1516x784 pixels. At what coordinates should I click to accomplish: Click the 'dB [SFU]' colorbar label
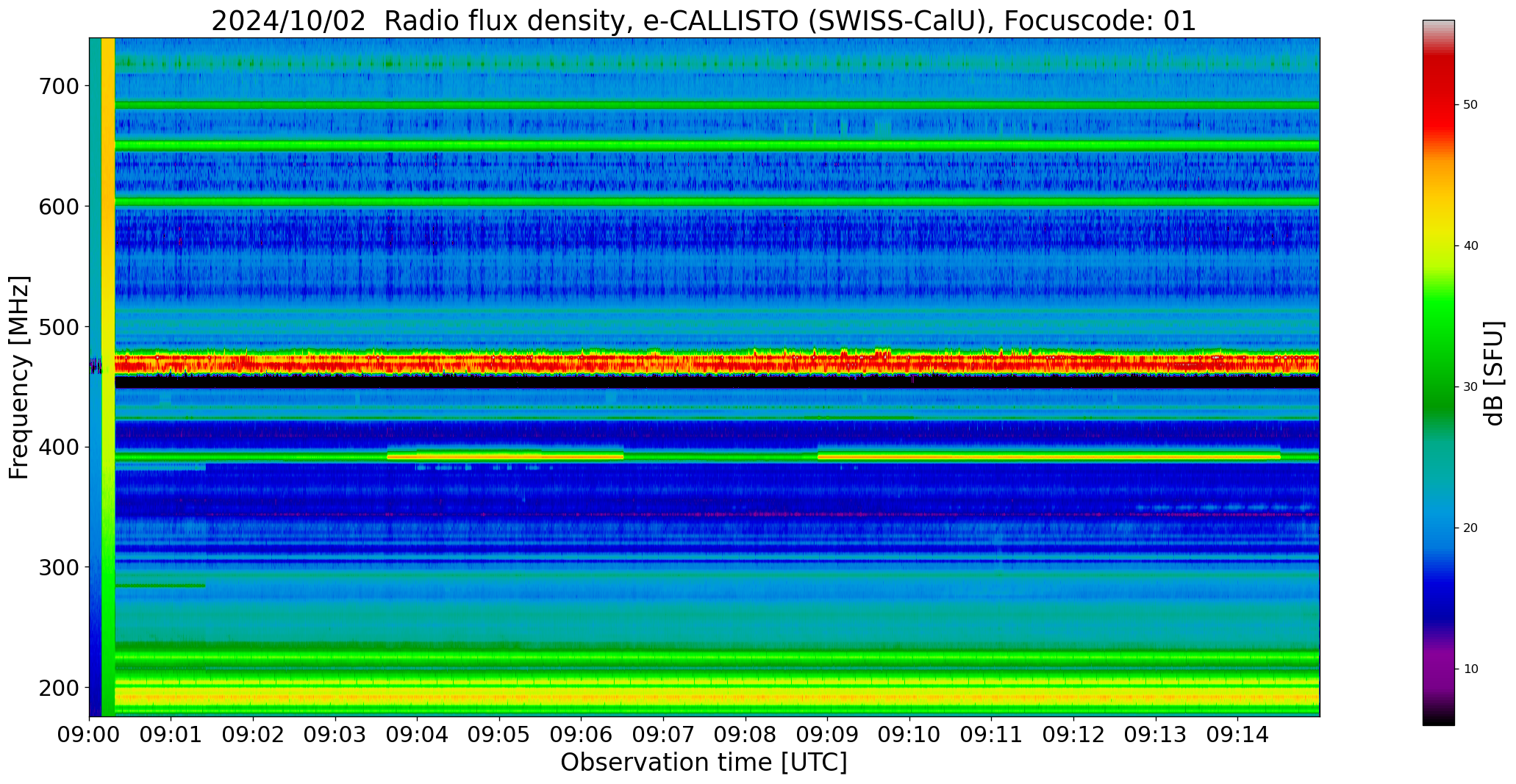tap(1494, 373)
